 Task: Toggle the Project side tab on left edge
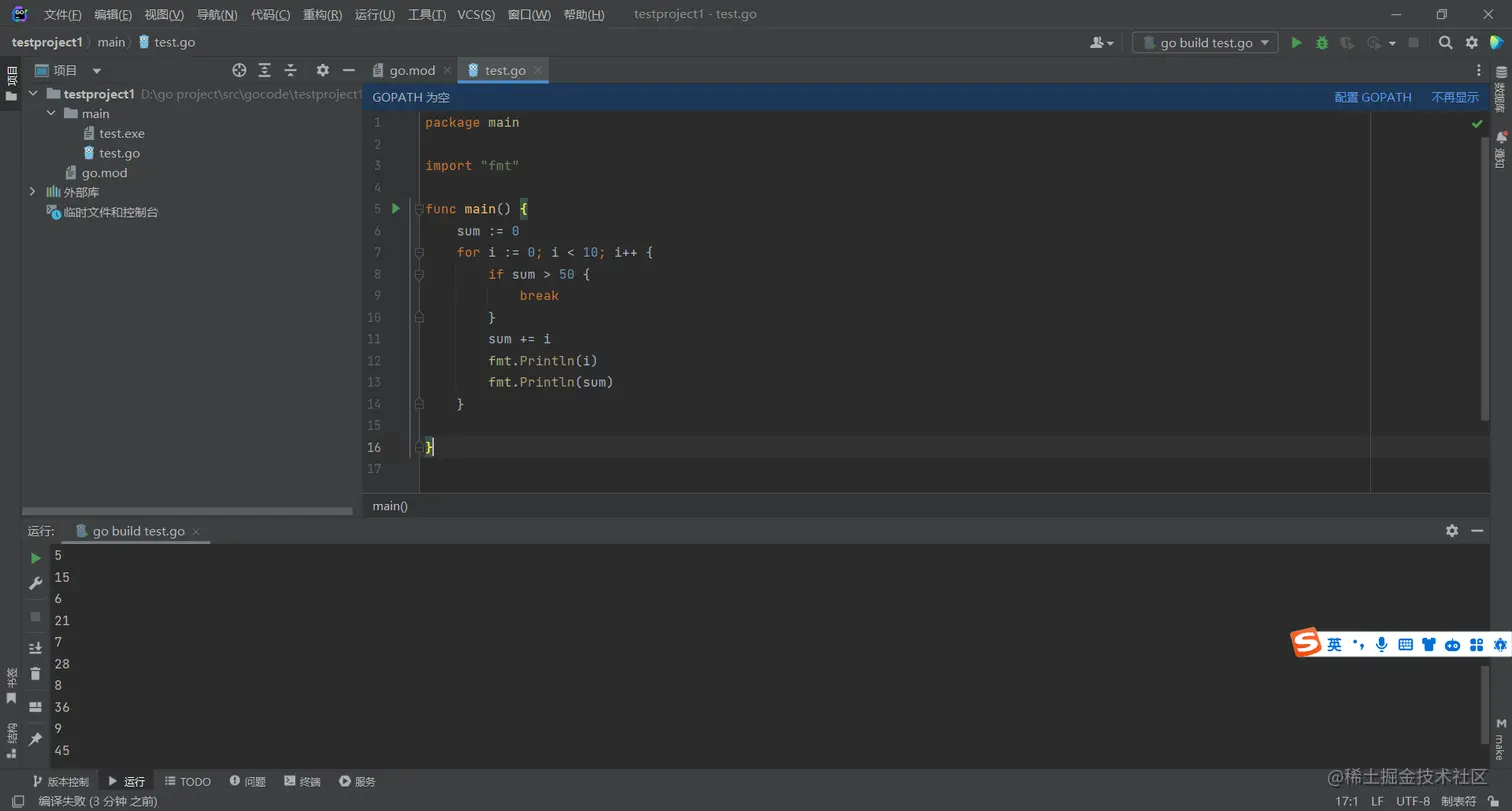(x=11, y=83)
